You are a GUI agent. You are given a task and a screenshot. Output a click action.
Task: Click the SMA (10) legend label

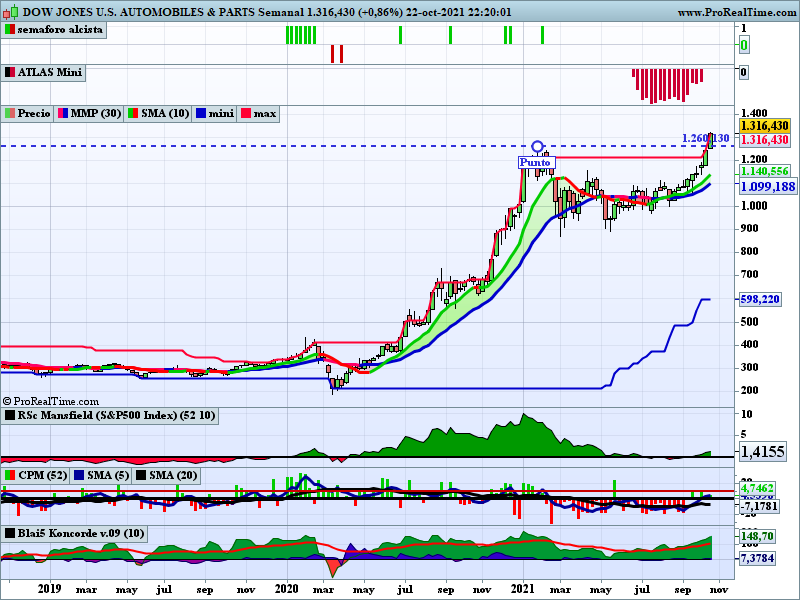(159, 113)
